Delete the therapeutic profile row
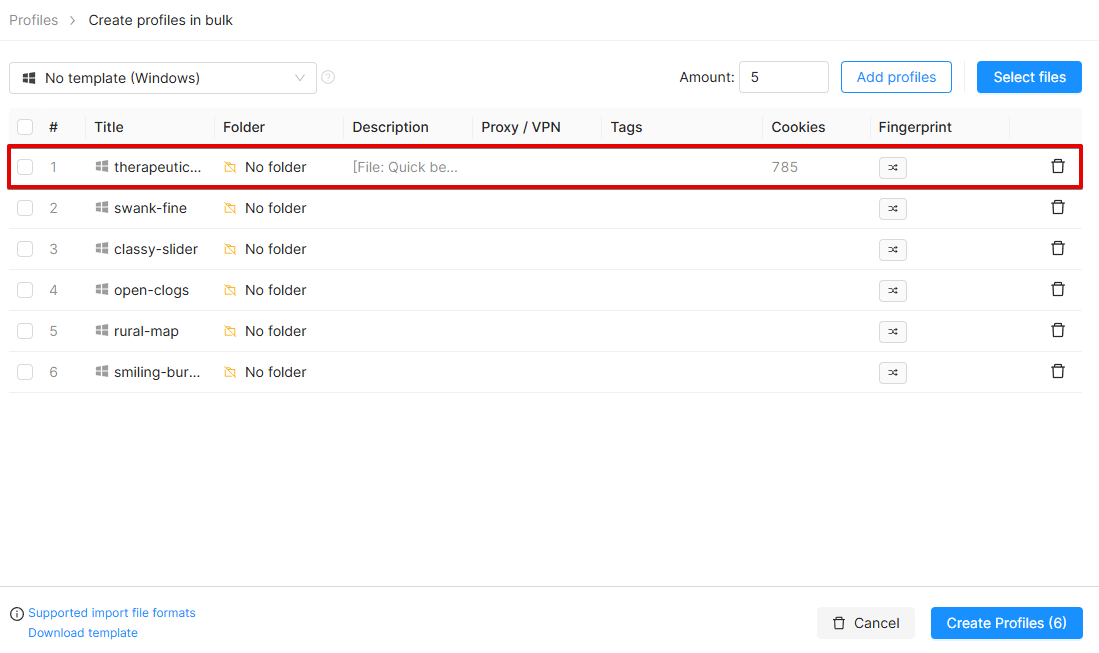The width and height of the screenshot is (1099, 653). pos(1058,167)
